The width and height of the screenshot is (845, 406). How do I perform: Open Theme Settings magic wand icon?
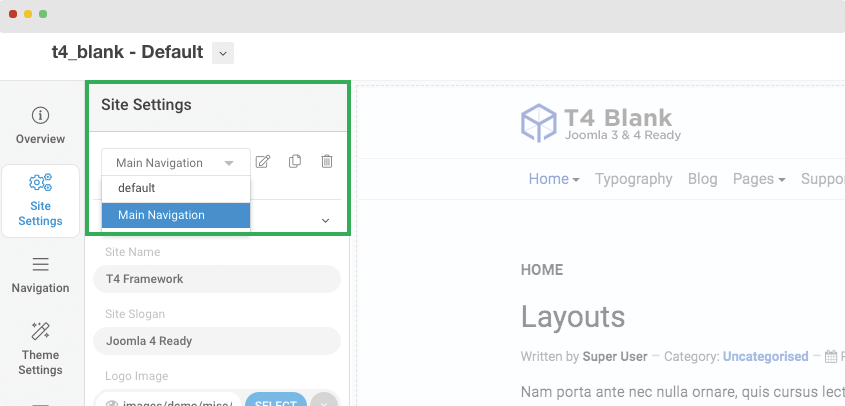pyautogui.click(x=40, y=331)
